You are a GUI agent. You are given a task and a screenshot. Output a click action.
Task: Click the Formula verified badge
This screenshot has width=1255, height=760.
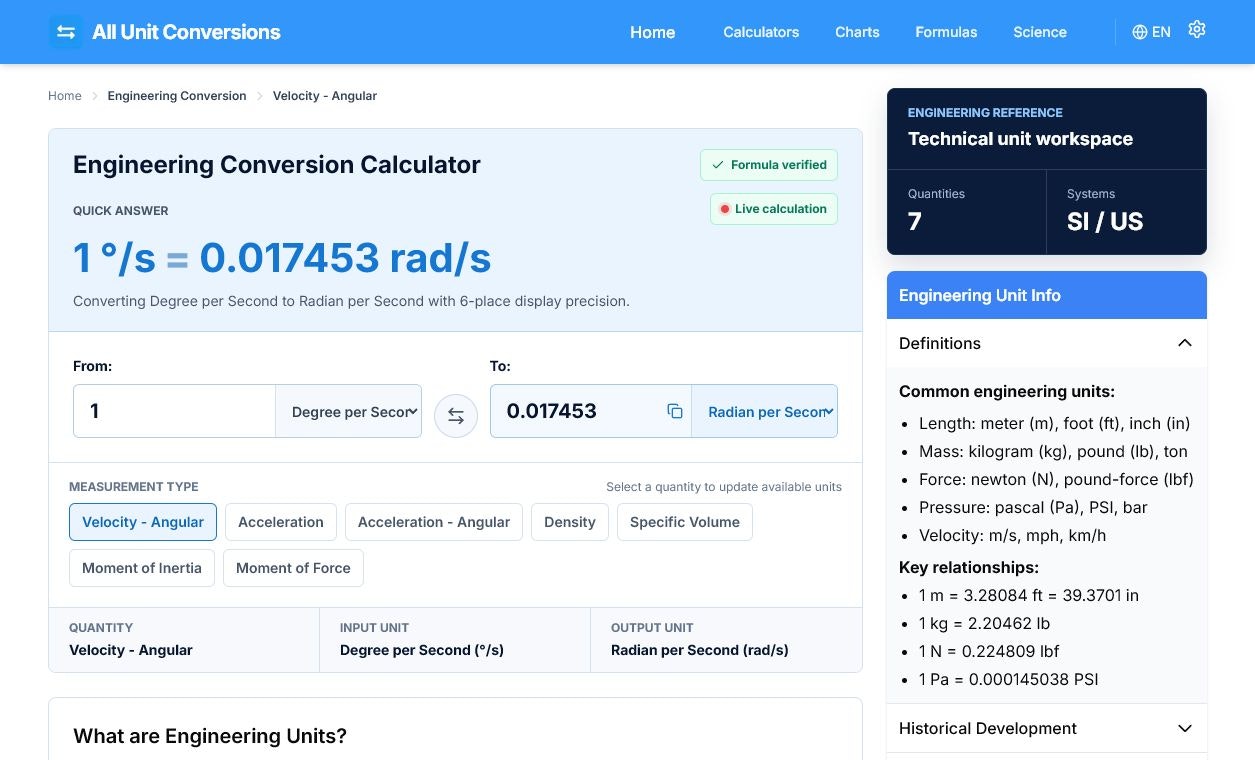tap(769, 165)
